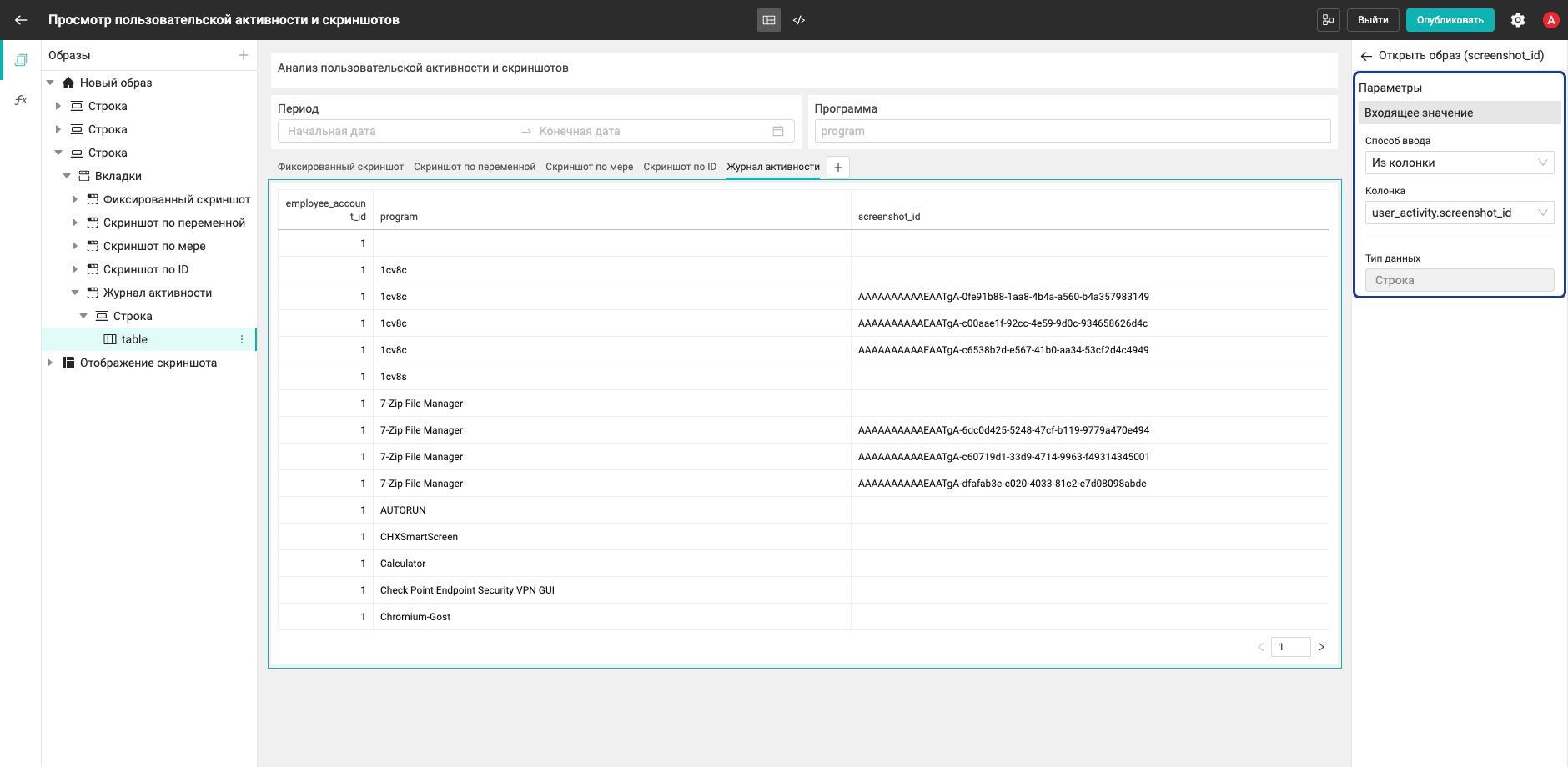
Task: Open the Фиксированный скриншот tab
Action: [x=340, y=167]
